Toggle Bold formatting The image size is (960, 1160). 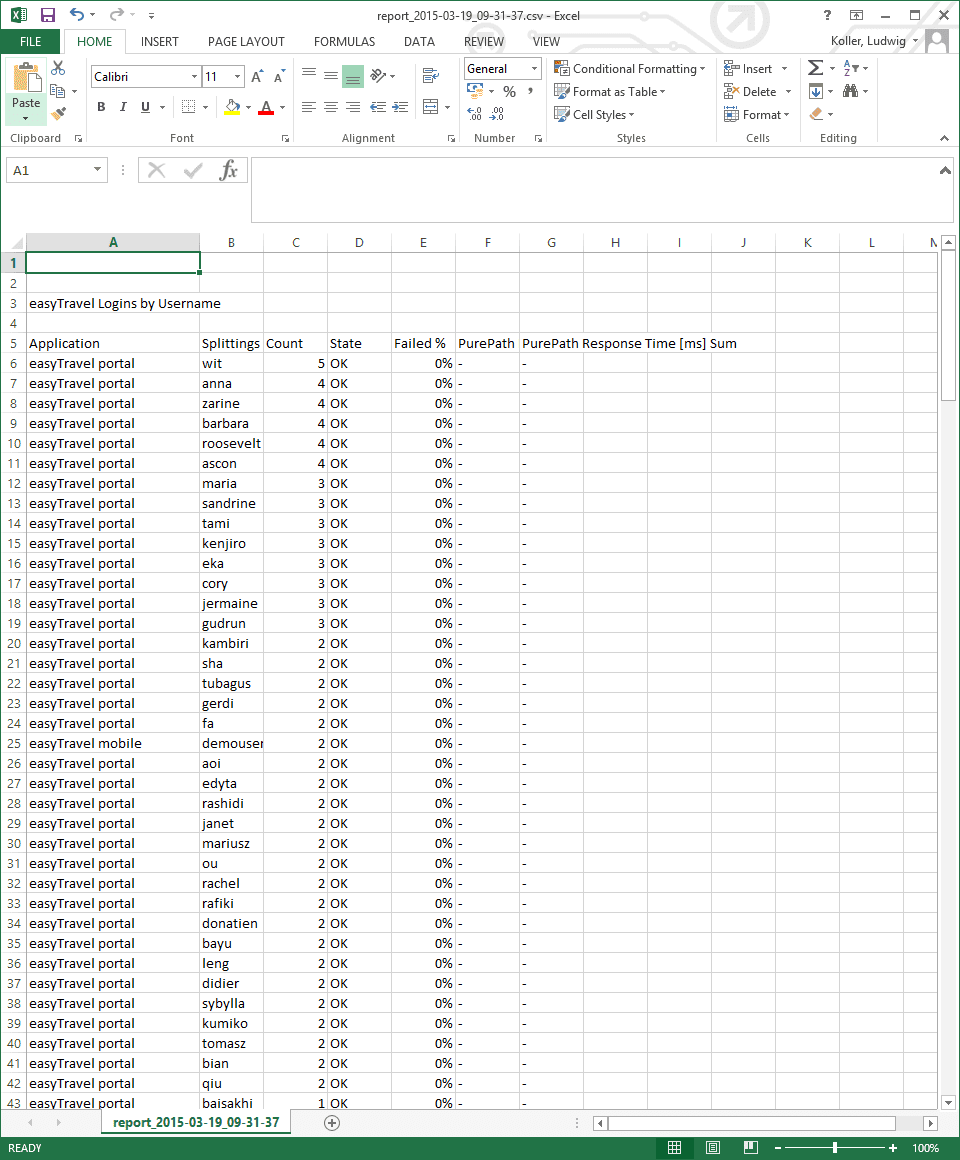(x=101, y=107)
